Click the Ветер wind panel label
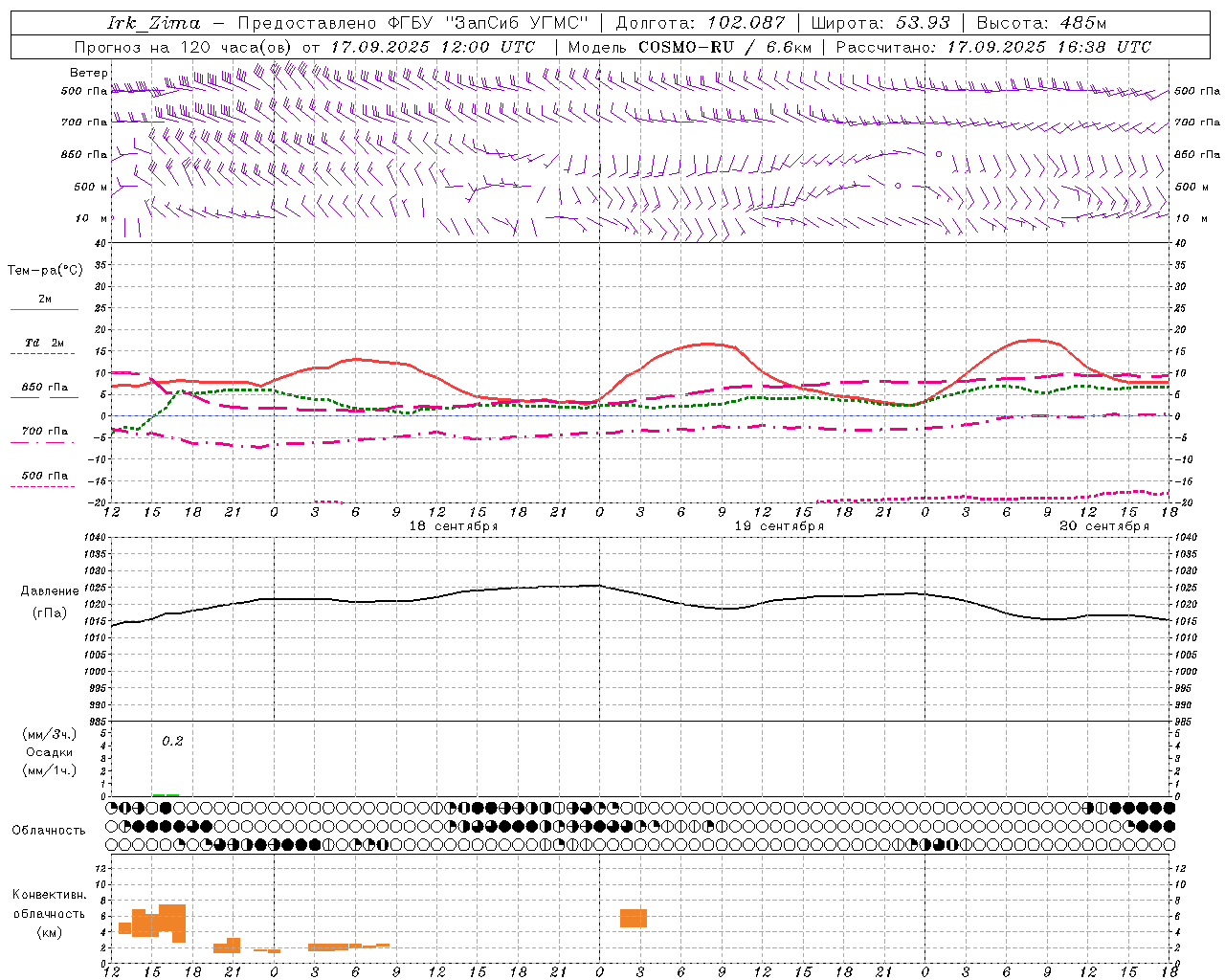The image size is (1225, 980). (x=89, y=73)
